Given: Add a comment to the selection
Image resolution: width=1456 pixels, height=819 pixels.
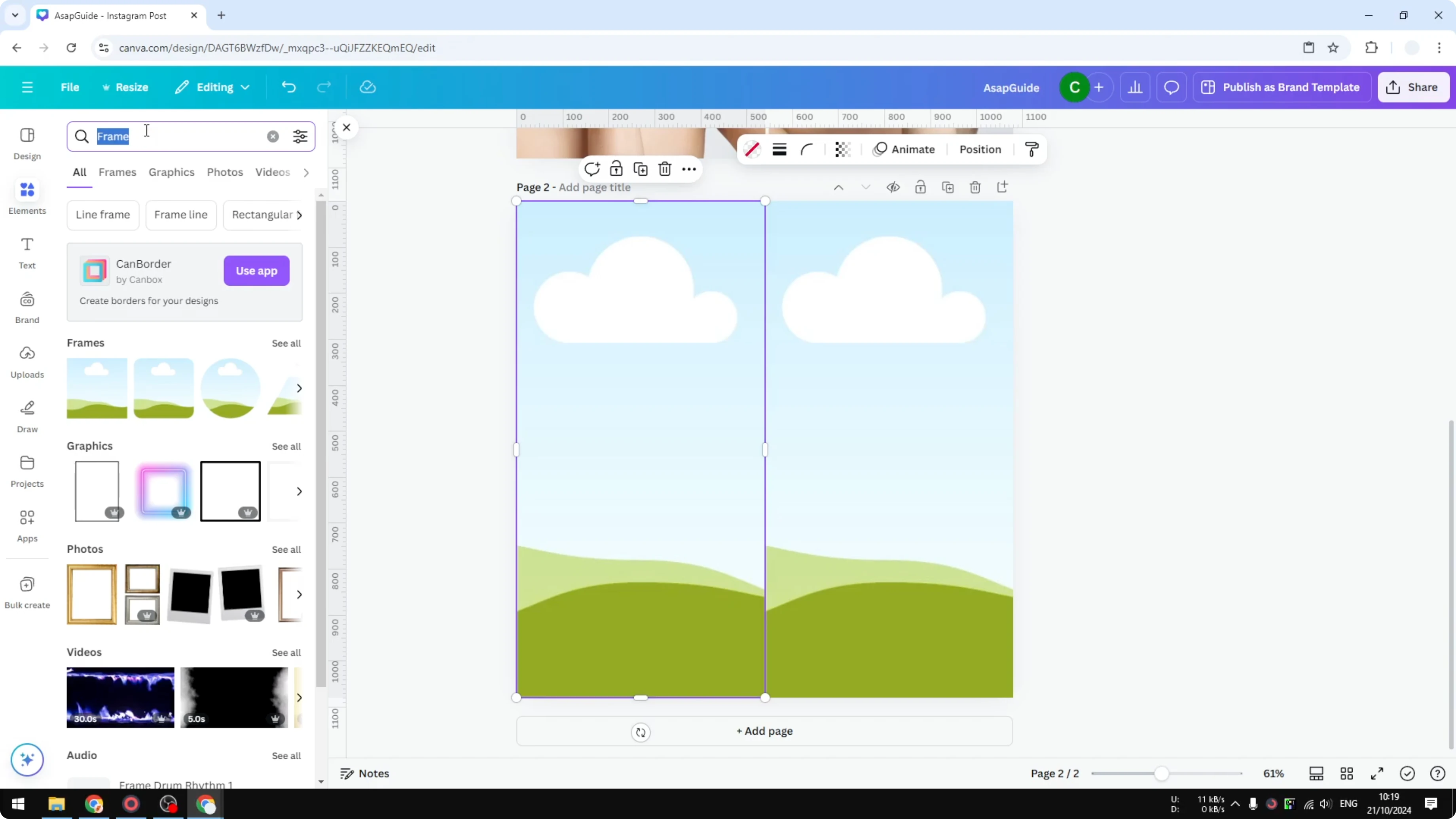Looking at the screenshot, I should click(x=592, y=169).
